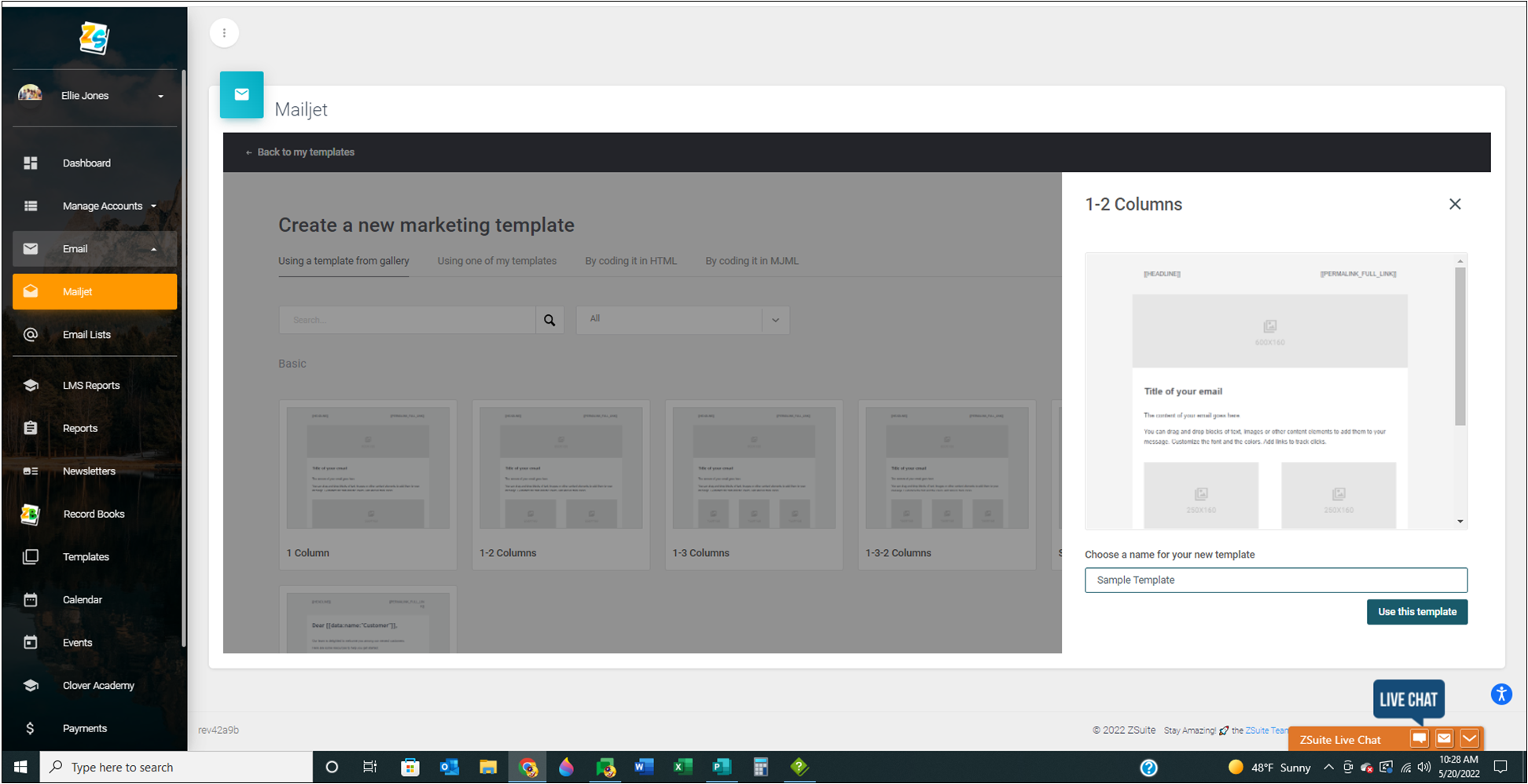Click the template search magnifier icon
Image resolution: width=1528 pixels, height=784 pixels.
click(549, 320)
